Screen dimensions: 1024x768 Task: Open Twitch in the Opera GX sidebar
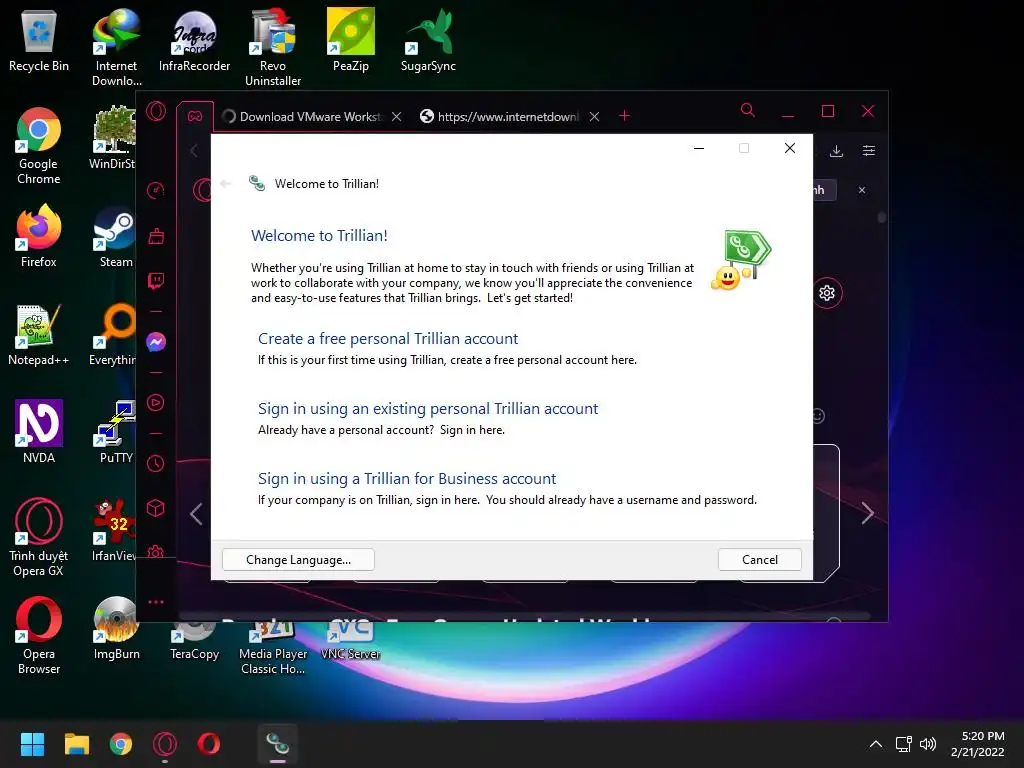(156, 281)
